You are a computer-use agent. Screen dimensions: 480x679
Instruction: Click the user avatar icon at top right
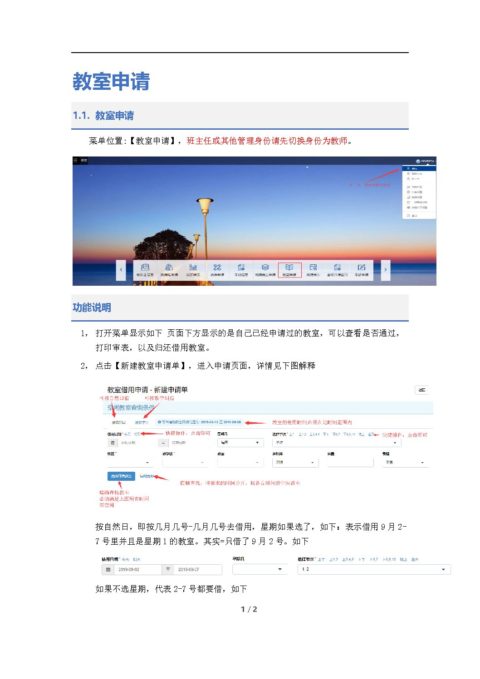[418, 161]
